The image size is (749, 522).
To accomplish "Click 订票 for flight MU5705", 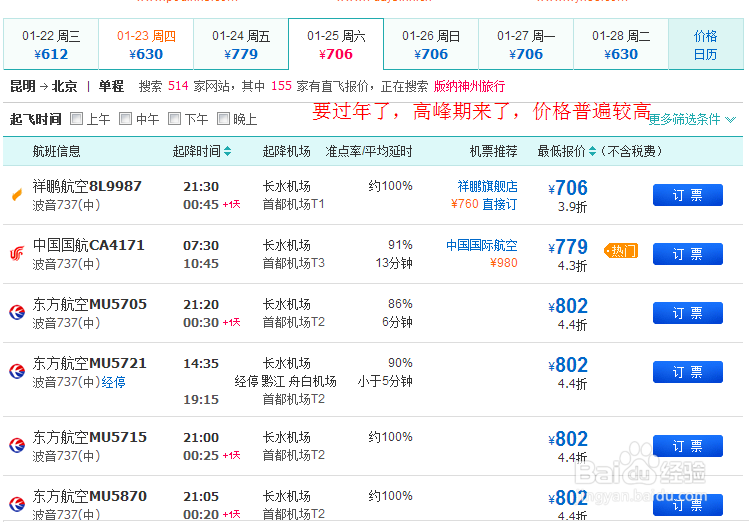I will [687, 313].
